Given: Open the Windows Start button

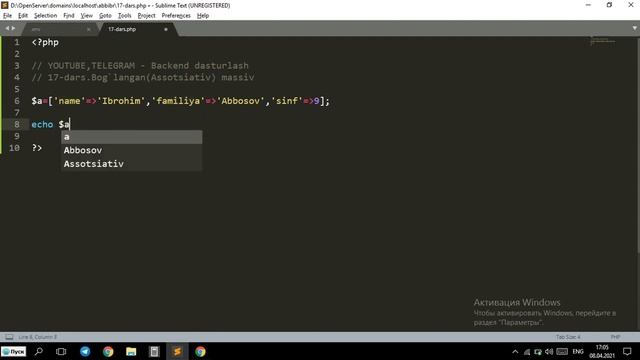Looking at the screenshot, I should click(x=13, y=351).
